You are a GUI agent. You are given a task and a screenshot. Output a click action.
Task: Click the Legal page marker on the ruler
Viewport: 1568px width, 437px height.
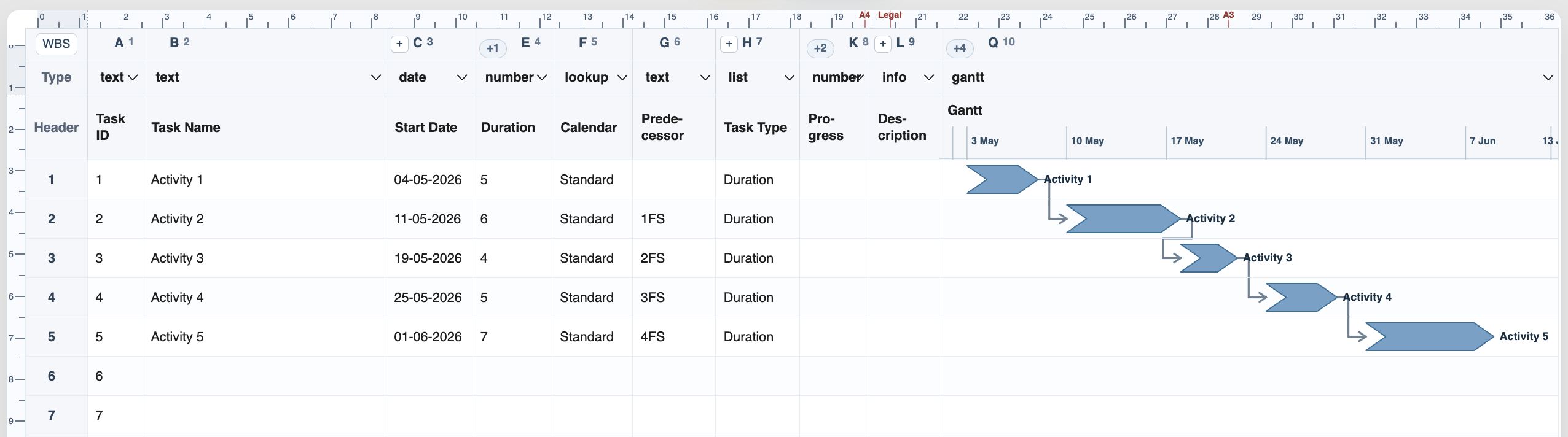[x=890, y=15]
